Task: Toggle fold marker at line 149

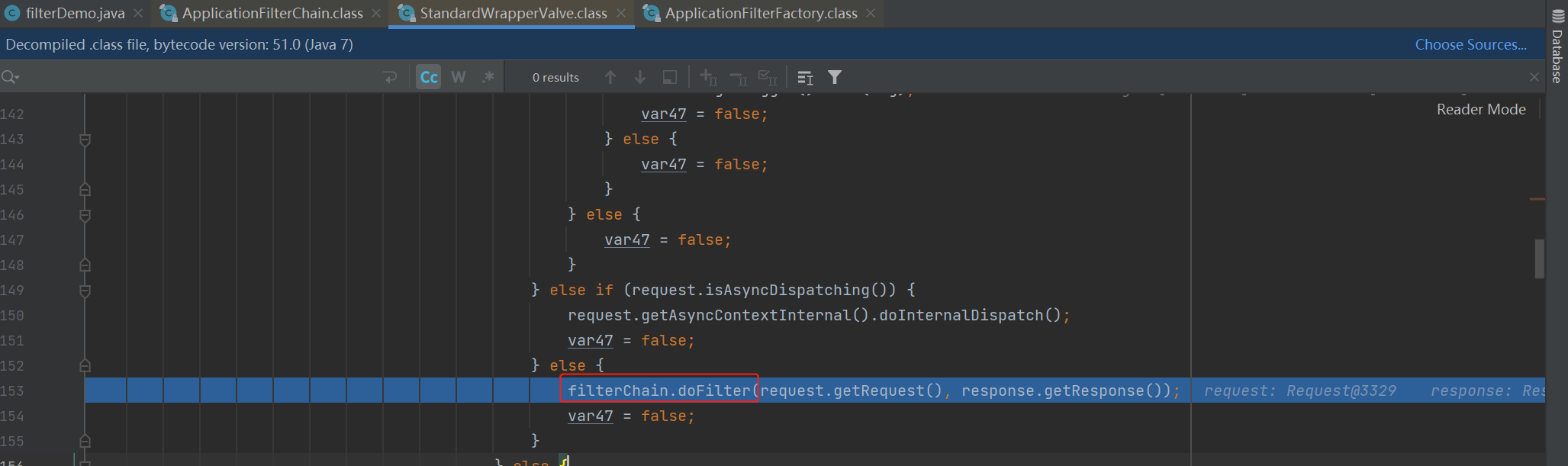Action: click(85, 291)
